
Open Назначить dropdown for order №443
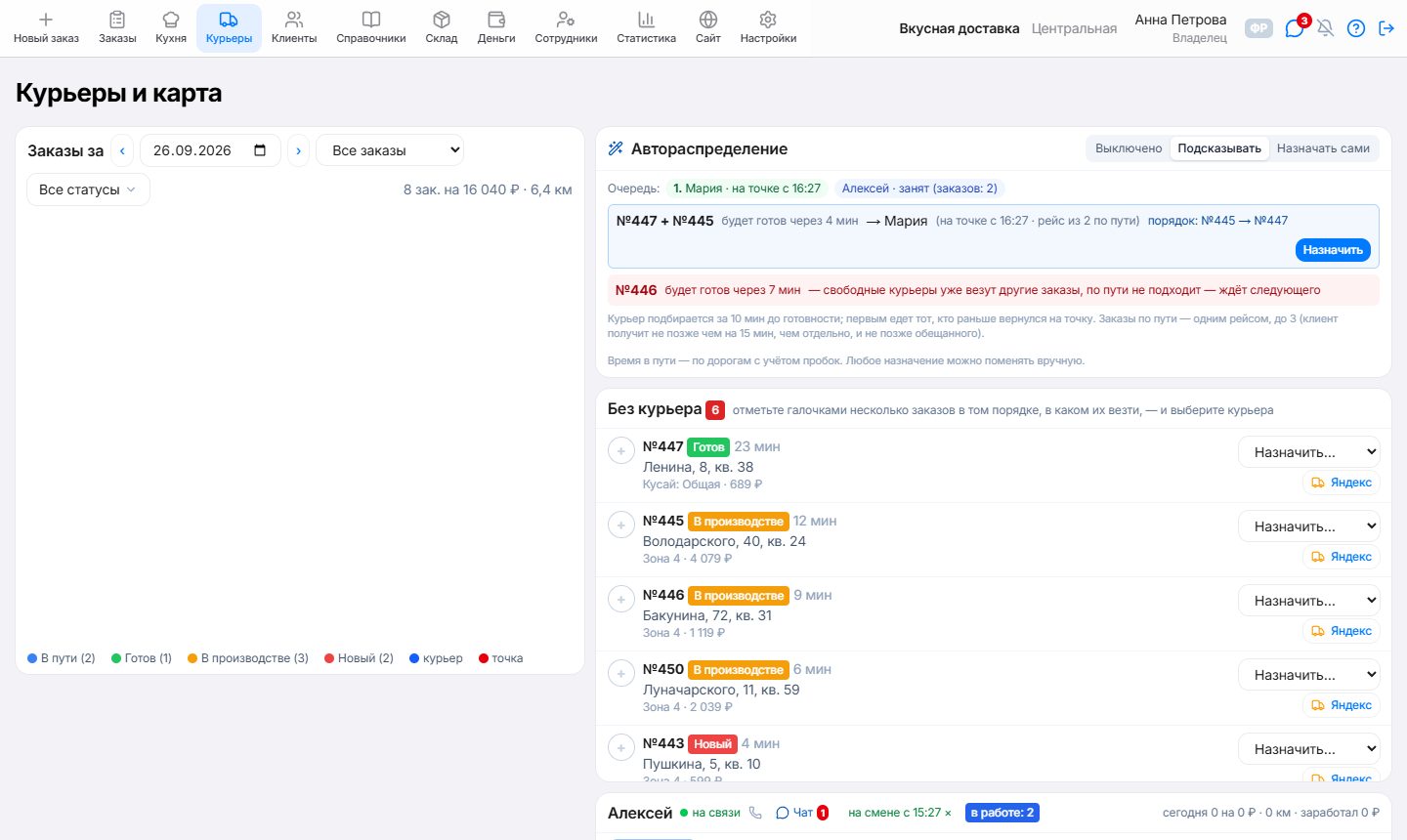(x=1309, y=749)
